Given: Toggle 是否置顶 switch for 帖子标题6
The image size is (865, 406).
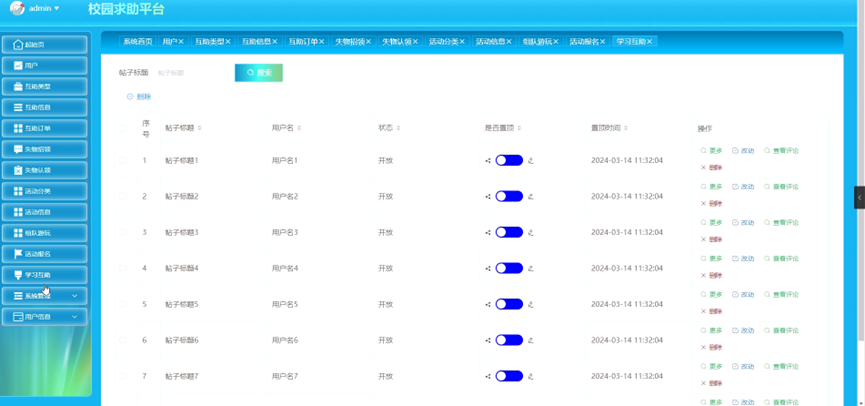Looking at the screenshot, I should (x=509, y=340).
